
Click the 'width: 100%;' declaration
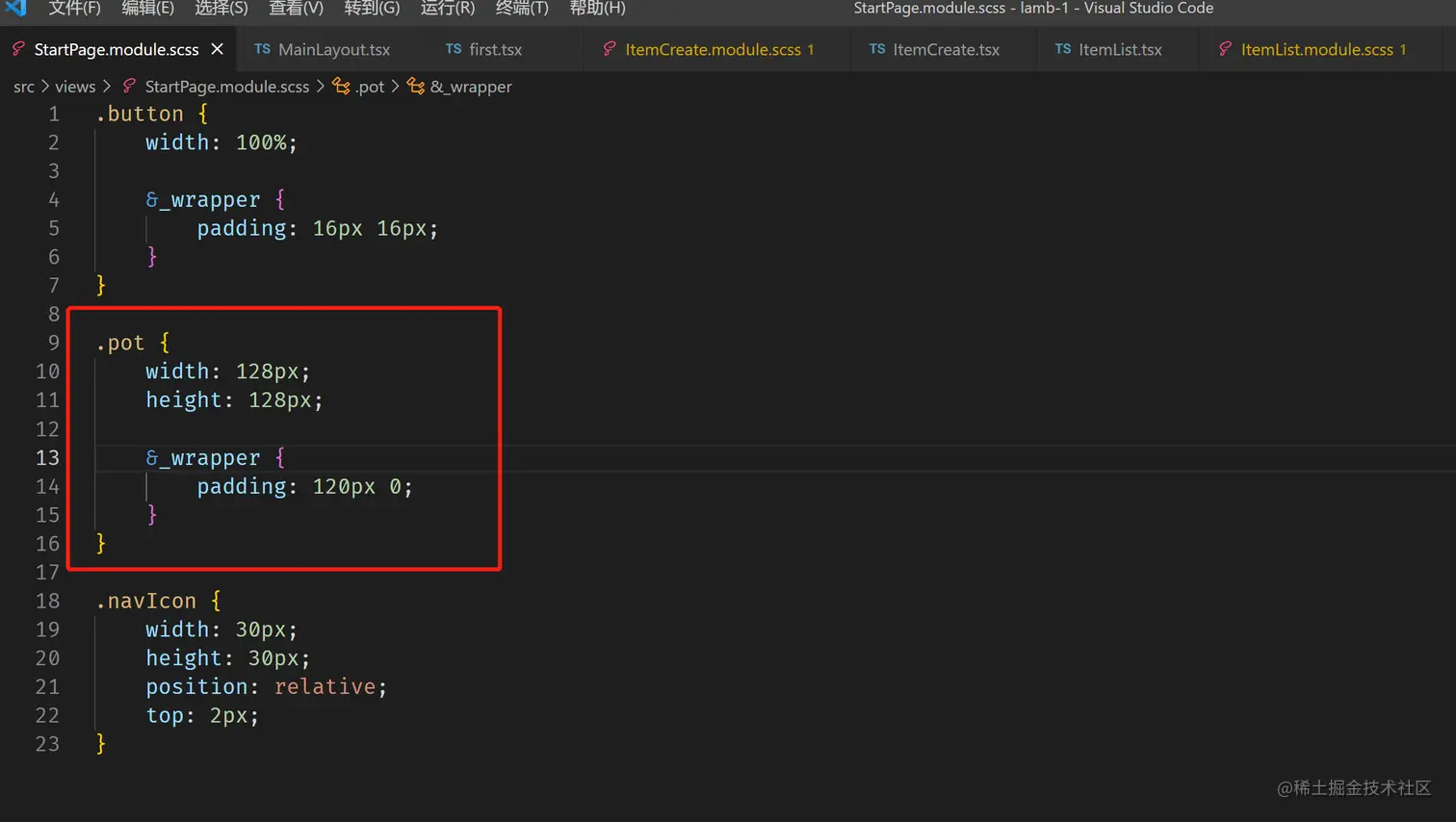click(x=221, y=142)
